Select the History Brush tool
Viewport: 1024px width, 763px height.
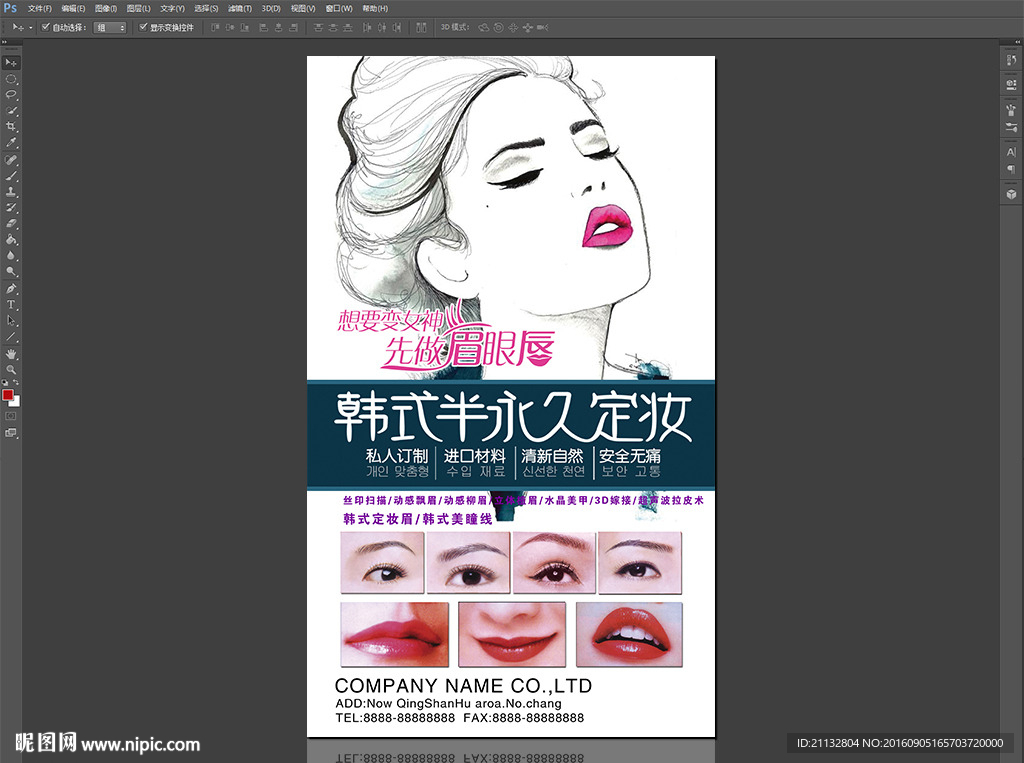(11, 208)
